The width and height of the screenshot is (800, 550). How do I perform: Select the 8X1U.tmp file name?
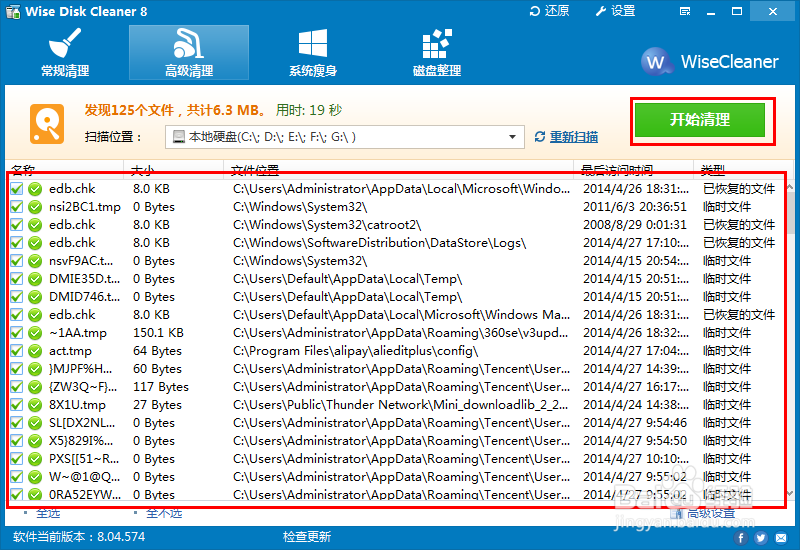click(x=77, y=405)
